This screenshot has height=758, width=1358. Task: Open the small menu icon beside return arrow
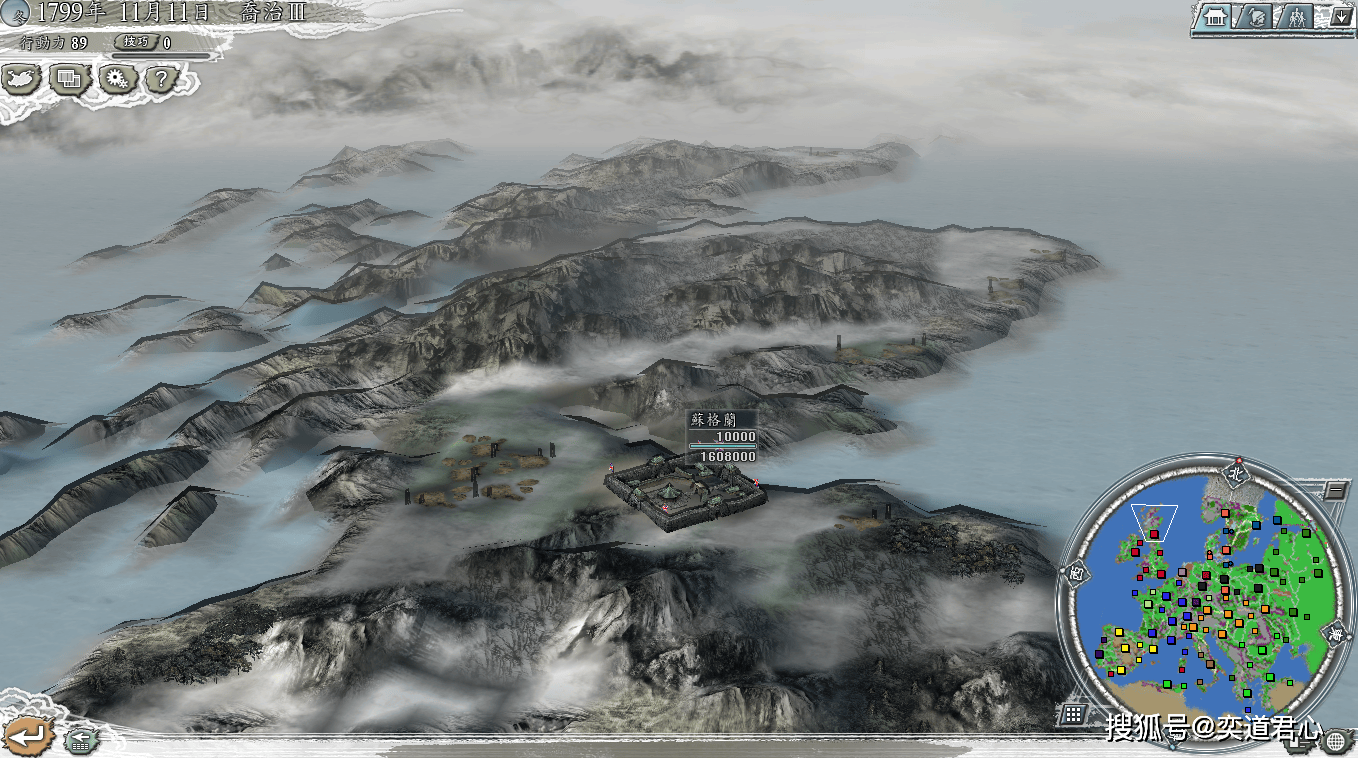[x=81, y=740]
